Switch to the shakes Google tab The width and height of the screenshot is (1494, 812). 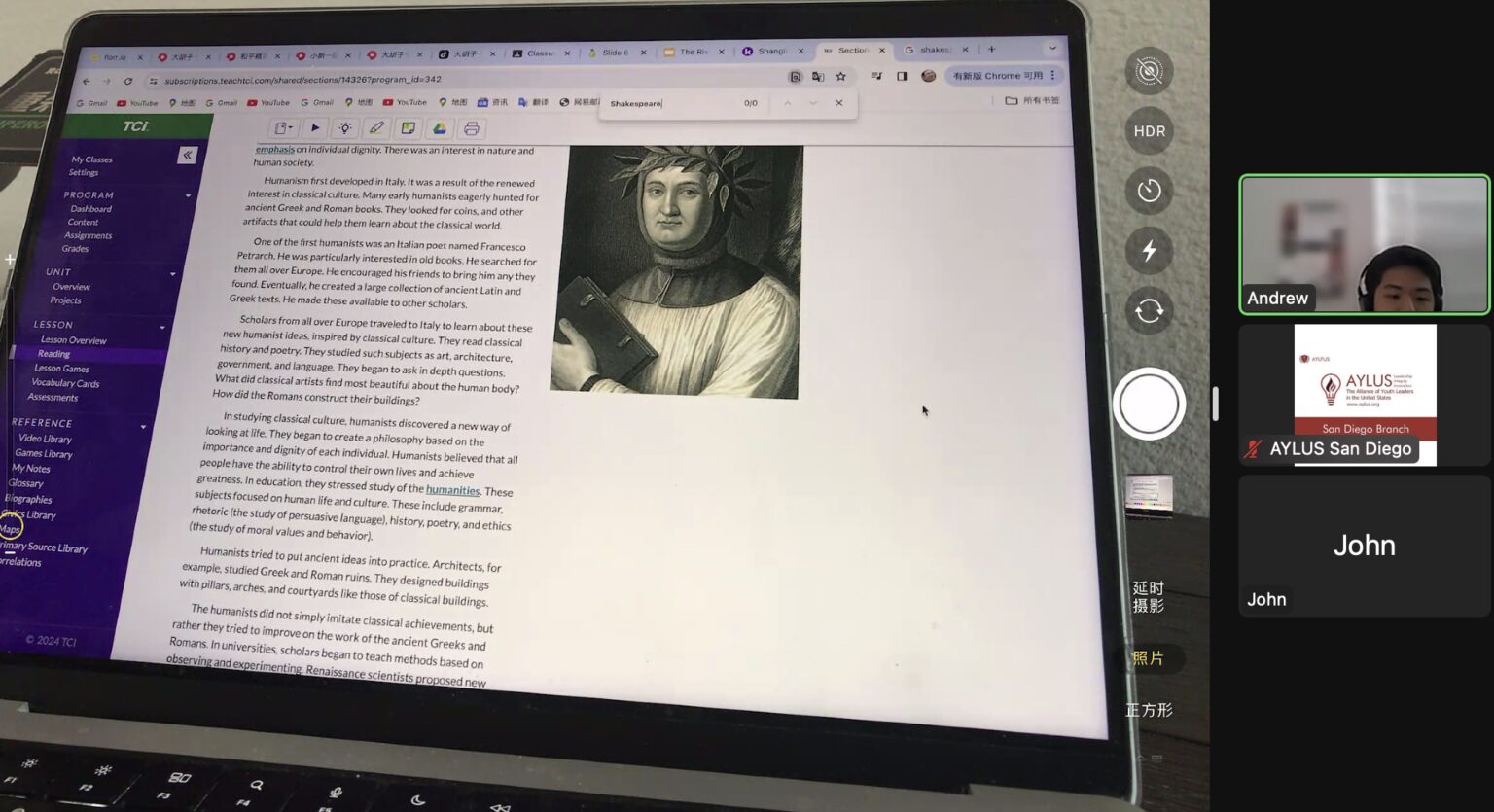tap(936, 50)
